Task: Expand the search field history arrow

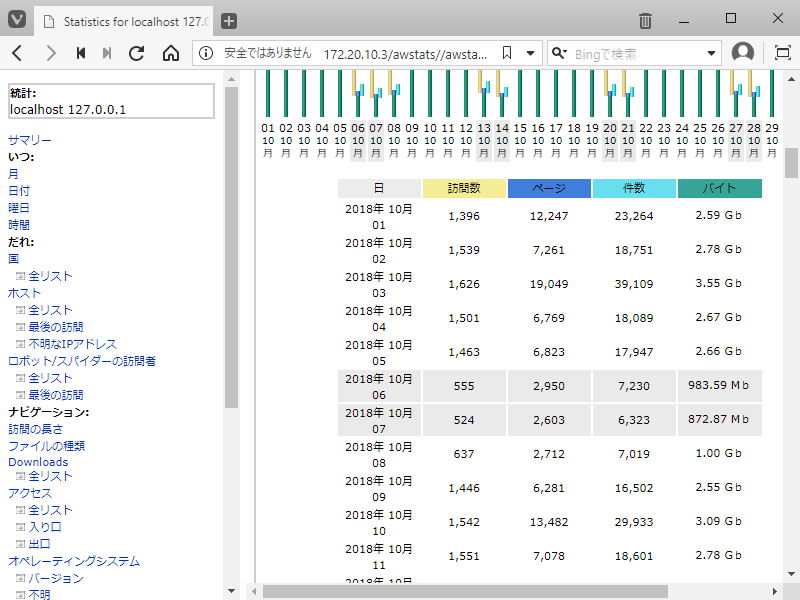Action: [712, 53]
